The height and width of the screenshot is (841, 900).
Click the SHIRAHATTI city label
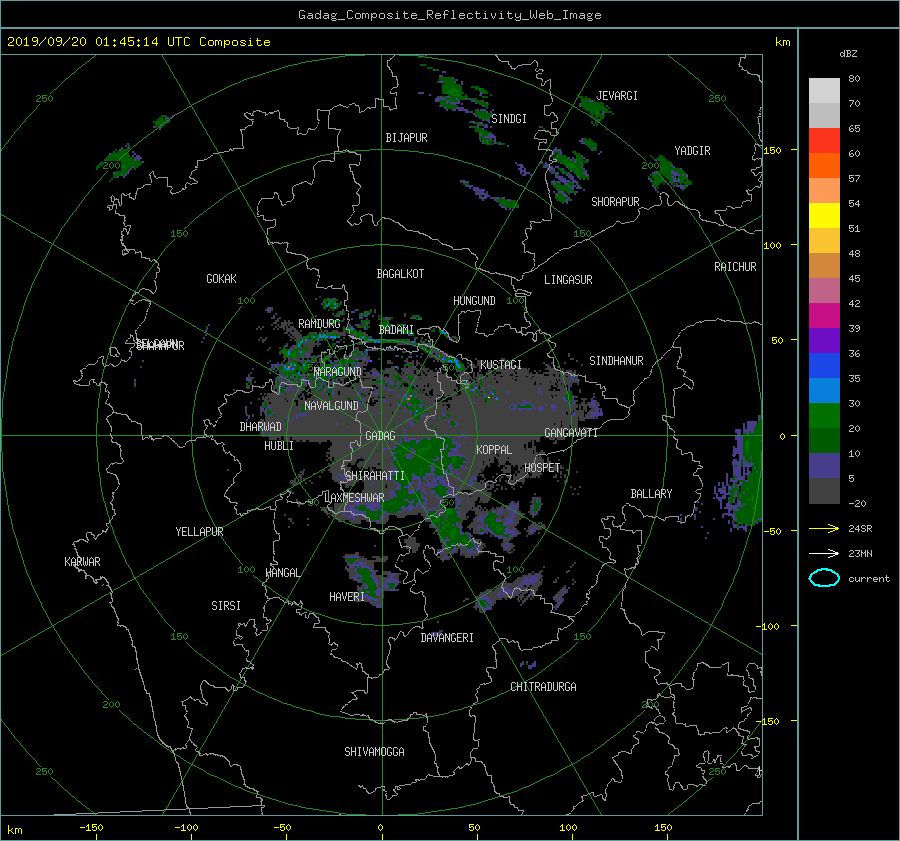pyautogui.click(x=375, y=476)
